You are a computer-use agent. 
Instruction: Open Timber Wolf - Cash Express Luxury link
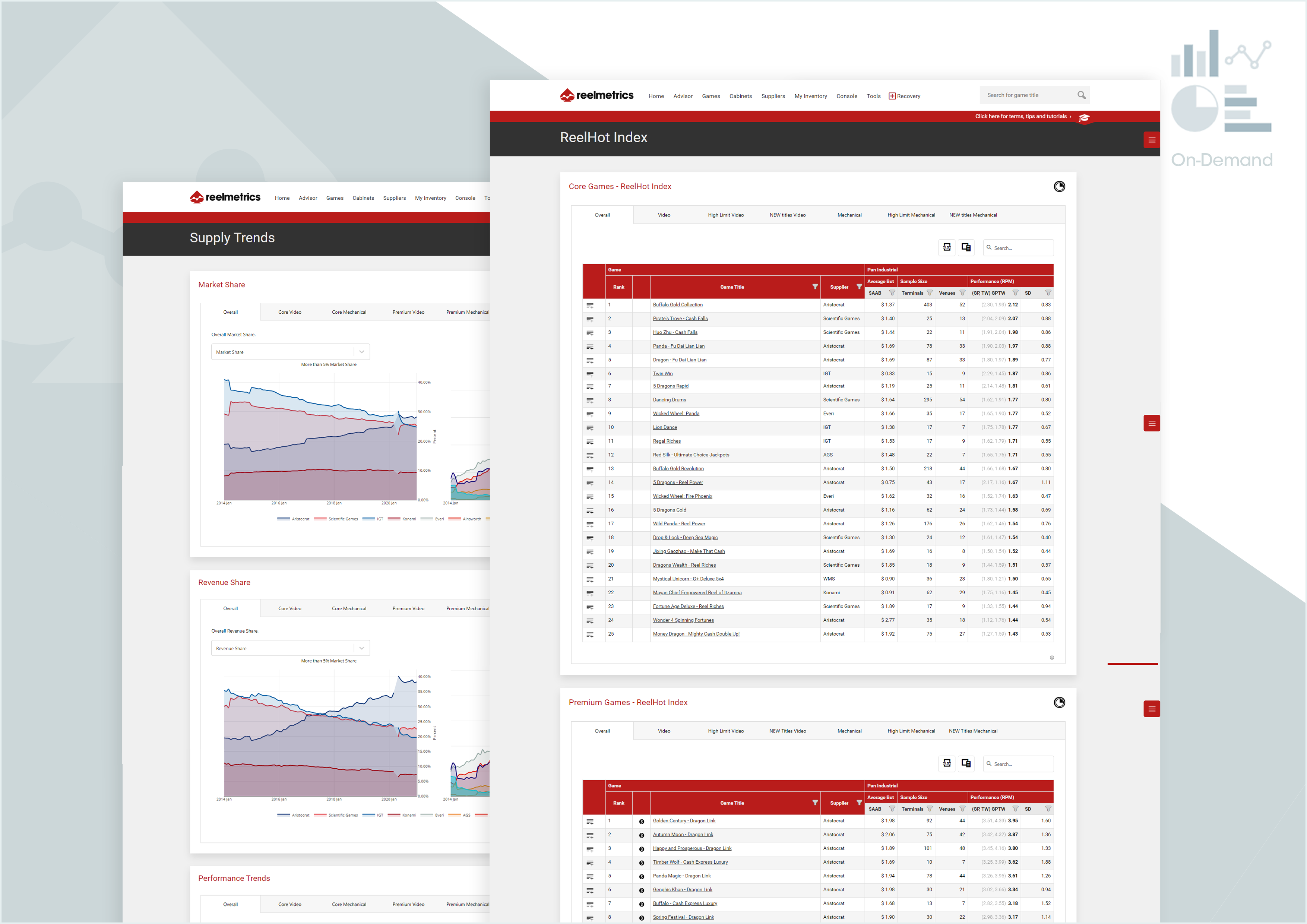(690, 862)
